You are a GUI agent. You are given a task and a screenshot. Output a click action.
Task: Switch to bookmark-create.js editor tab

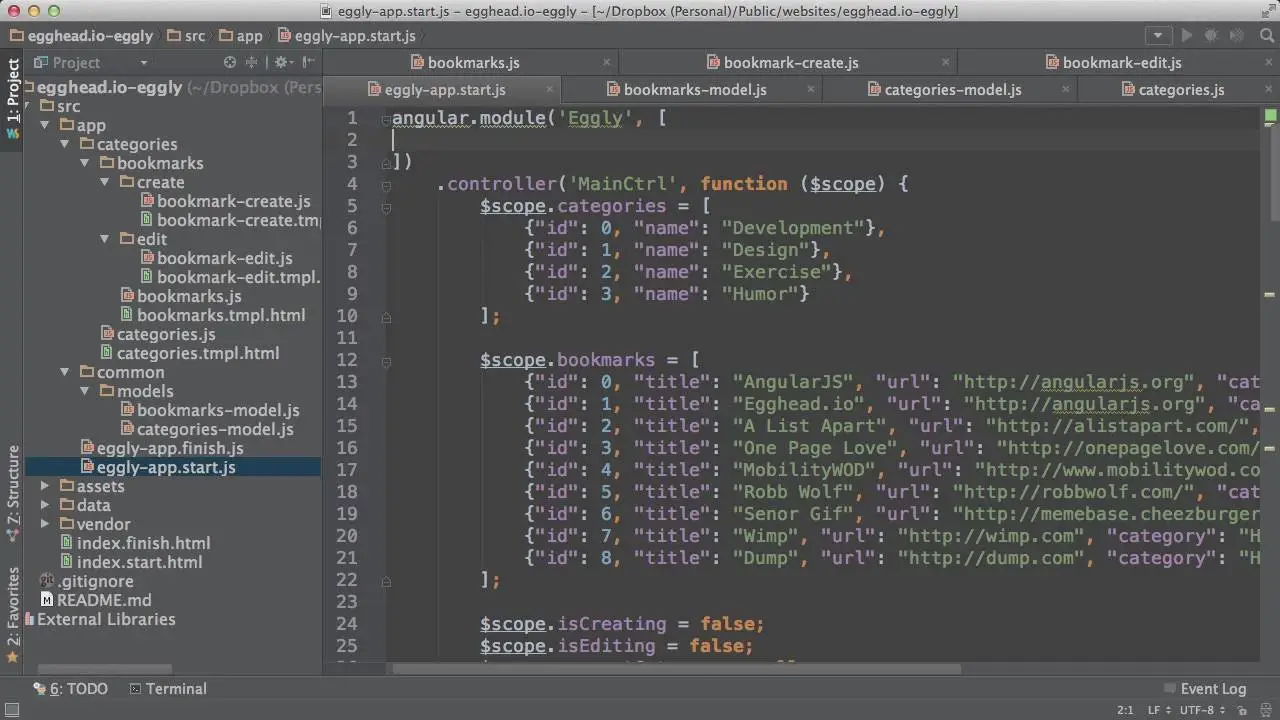click(x=790, y=62)
